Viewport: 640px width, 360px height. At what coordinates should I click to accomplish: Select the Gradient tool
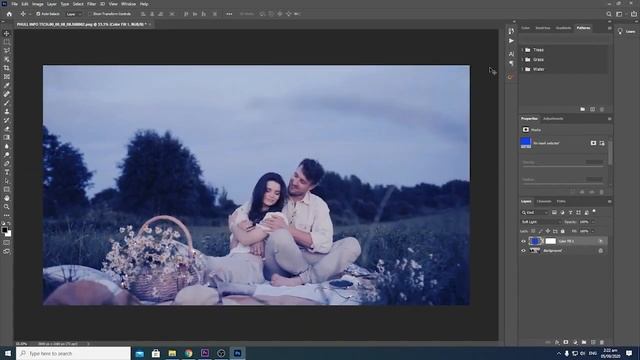(7, 138)
